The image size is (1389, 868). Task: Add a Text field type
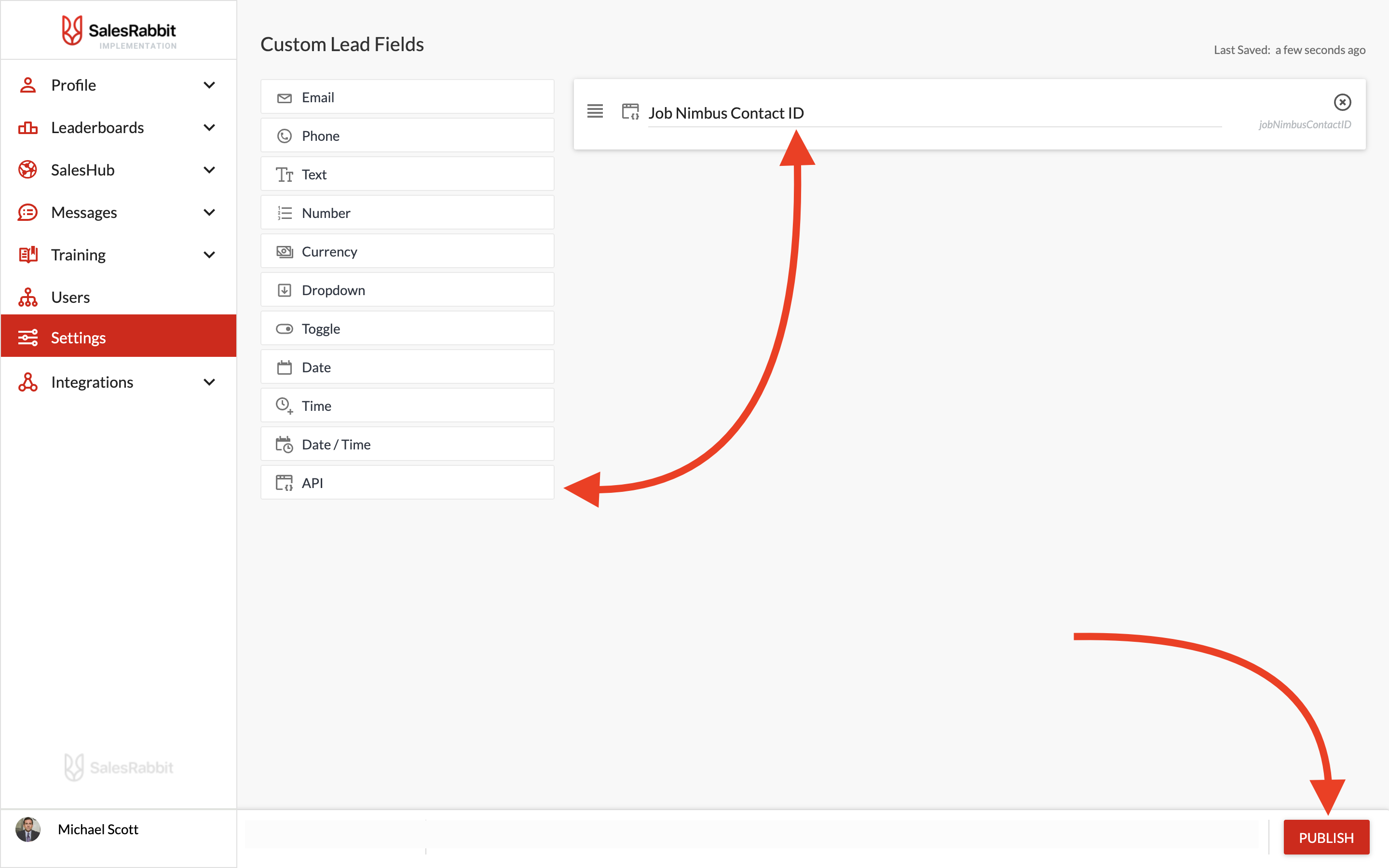pos(408,174)
